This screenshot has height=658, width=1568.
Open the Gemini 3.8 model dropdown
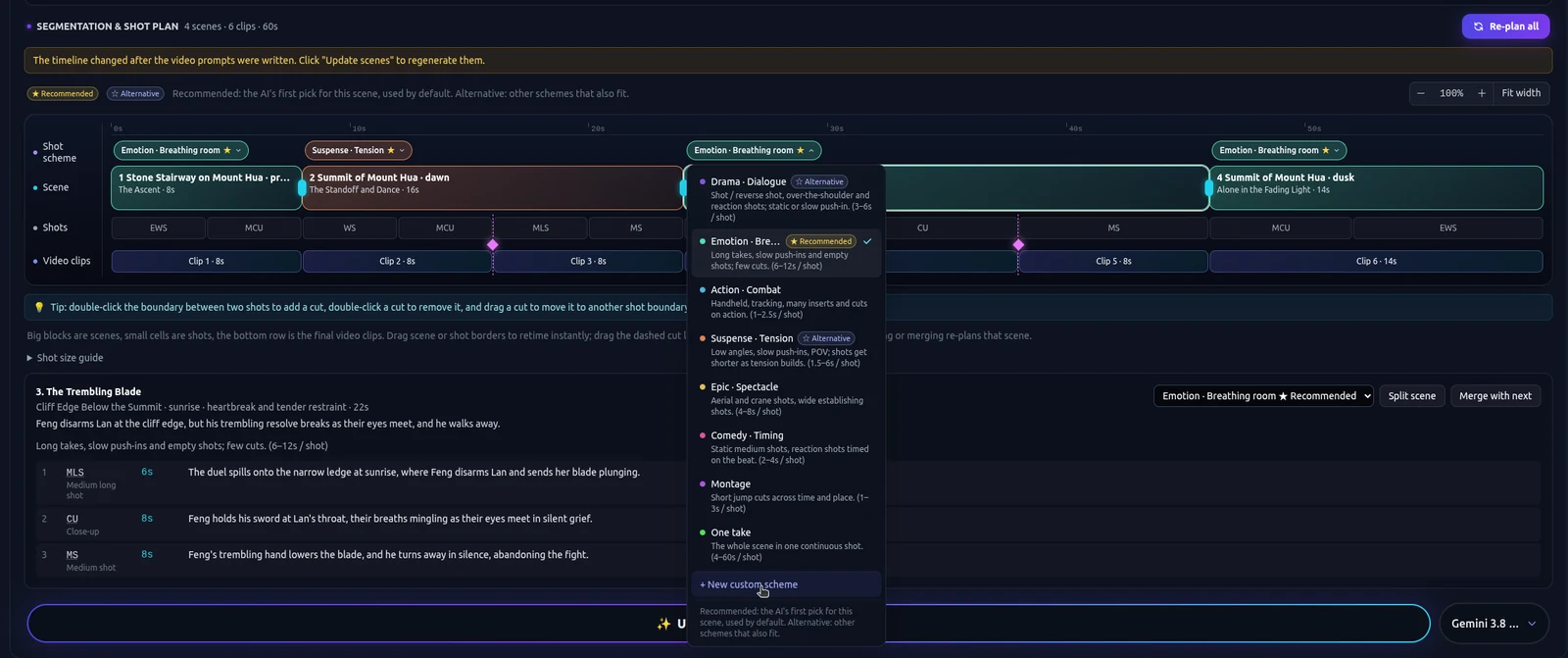point(1494,624)
